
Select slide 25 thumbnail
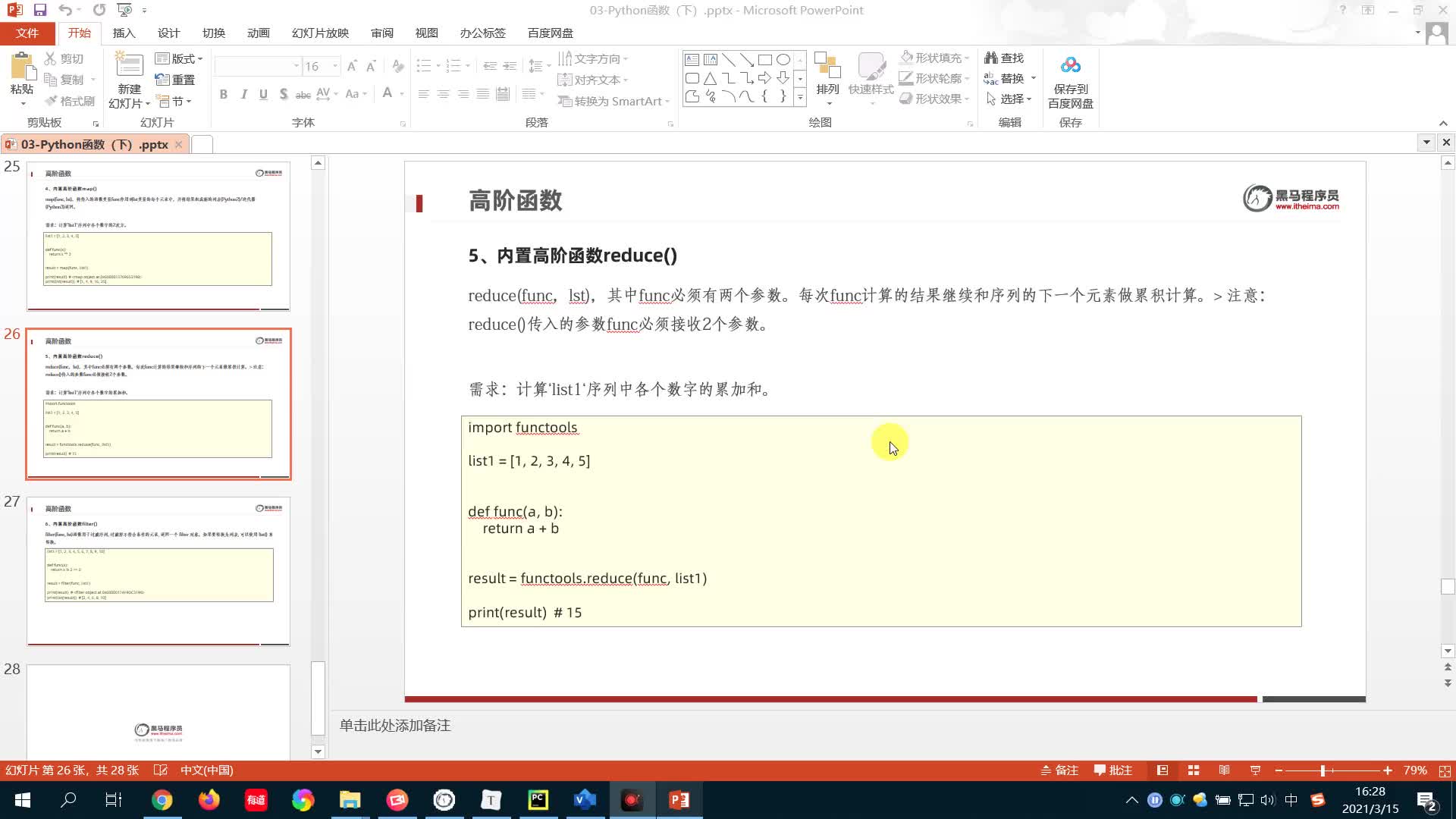pyautogui.click(x=158, y=236)
